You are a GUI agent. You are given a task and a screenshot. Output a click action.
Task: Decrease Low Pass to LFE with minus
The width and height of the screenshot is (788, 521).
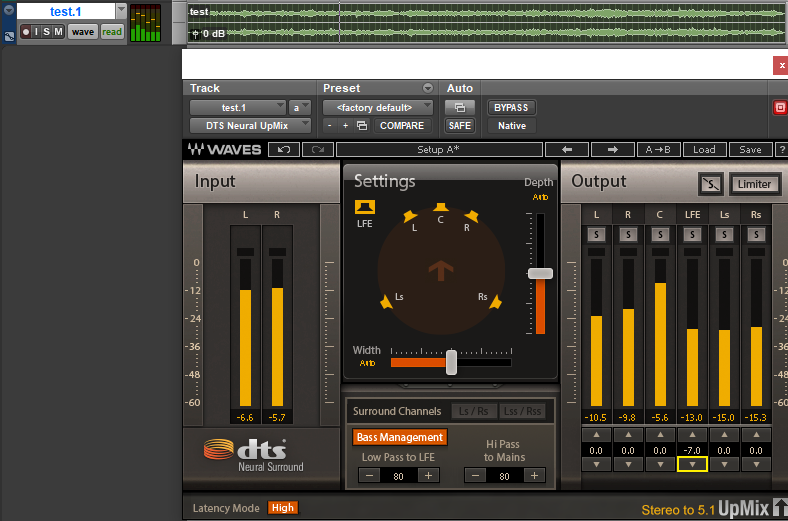pos(369,475)
